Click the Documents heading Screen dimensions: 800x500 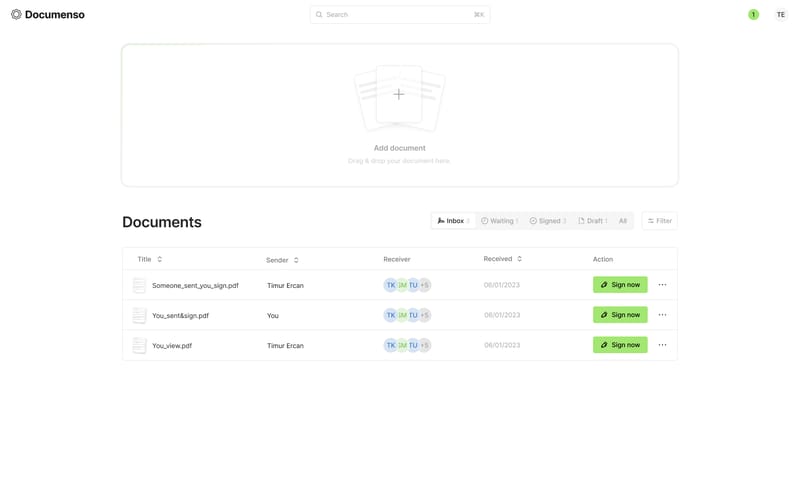pos(162,222)
